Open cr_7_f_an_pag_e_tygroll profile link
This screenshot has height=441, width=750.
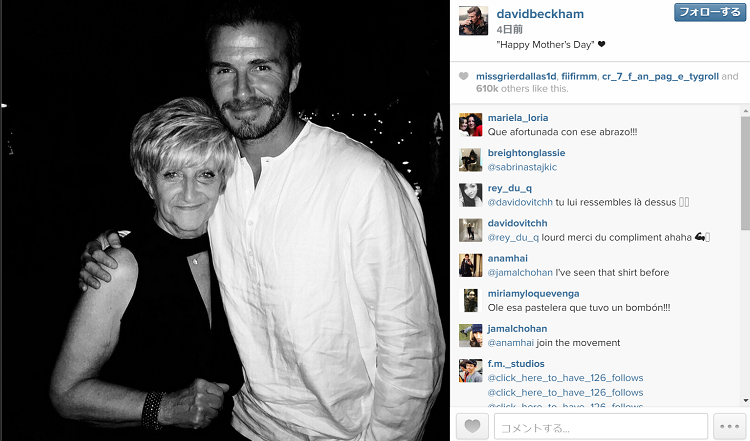(x=660, y=77)
